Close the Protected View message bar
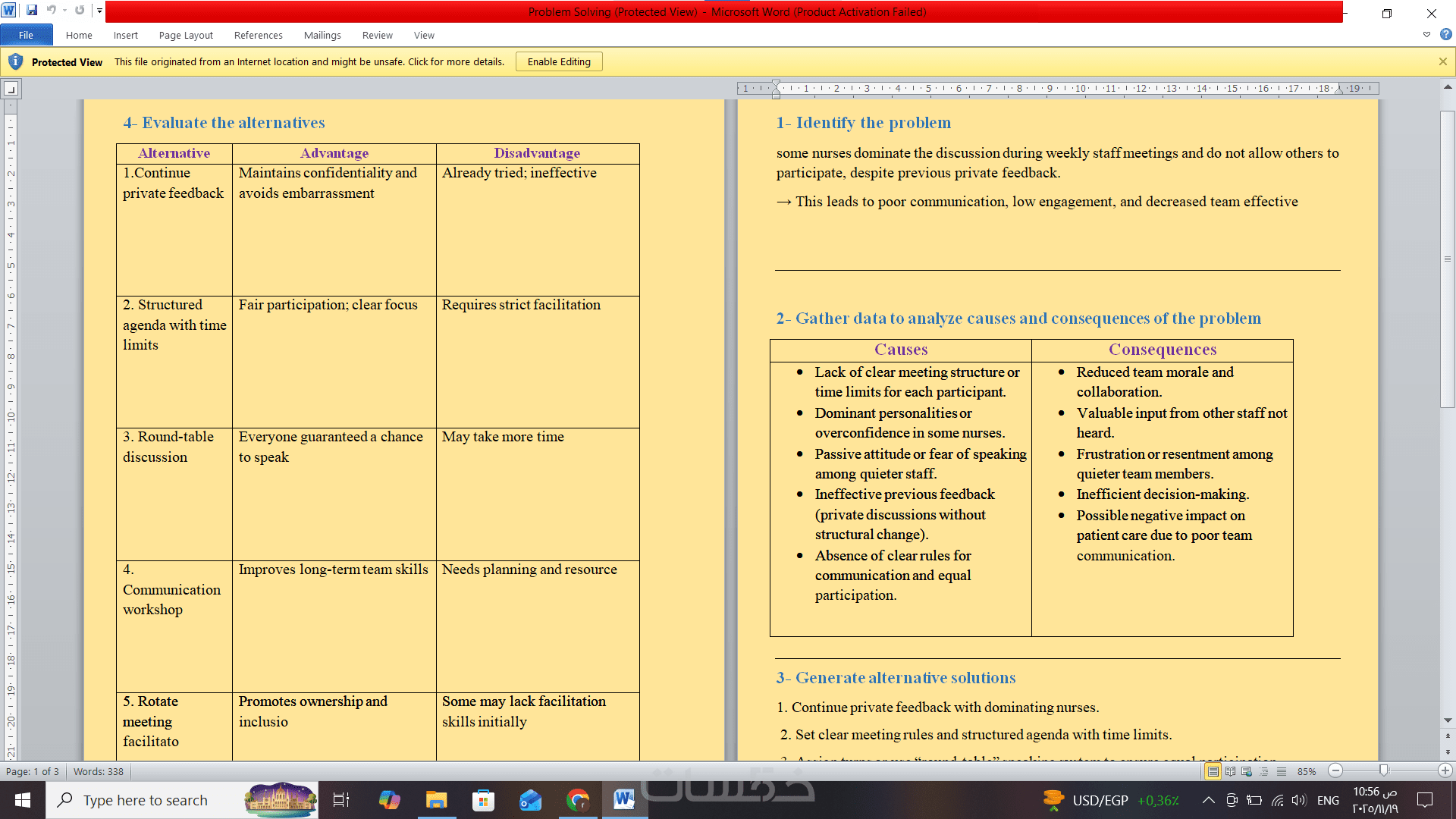 [x=1443, y=61]
